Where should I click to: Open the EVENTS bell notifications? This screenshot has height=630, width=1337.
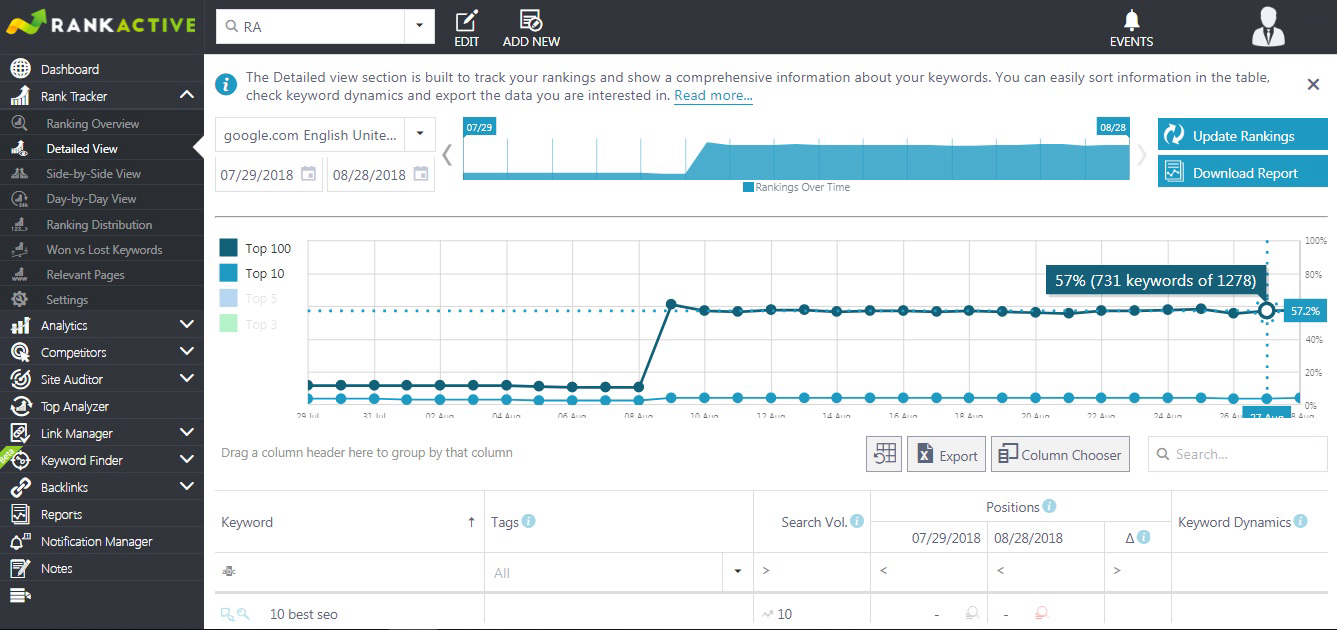coord(1131,28)
